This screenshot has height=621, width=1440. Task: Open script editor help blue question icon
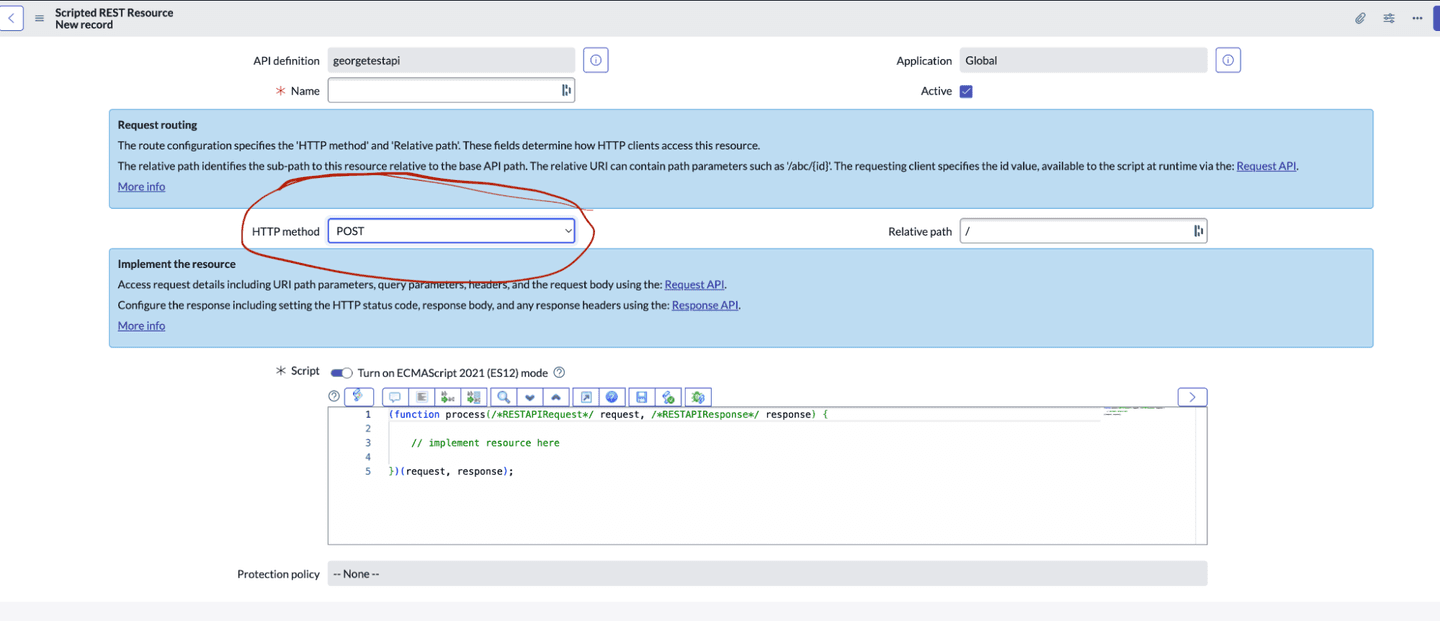coord(612,397)
